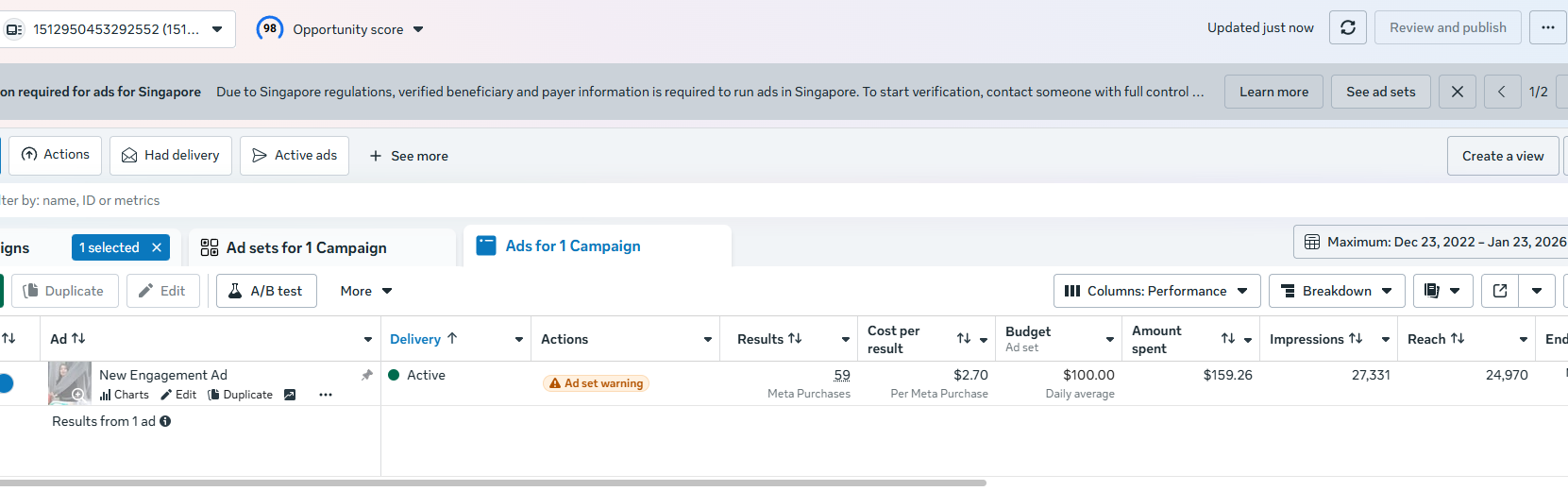Expand the Columns: Performance dropdown
Screen dimensions: 1568x491
click(1155, 291)
